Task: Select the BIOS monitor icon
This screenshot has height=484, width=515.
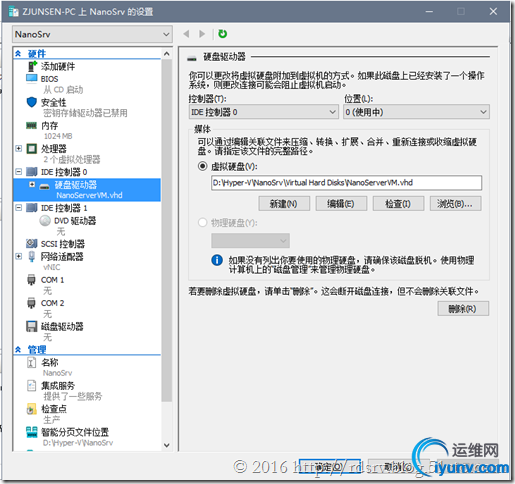Action: [32, 79]
